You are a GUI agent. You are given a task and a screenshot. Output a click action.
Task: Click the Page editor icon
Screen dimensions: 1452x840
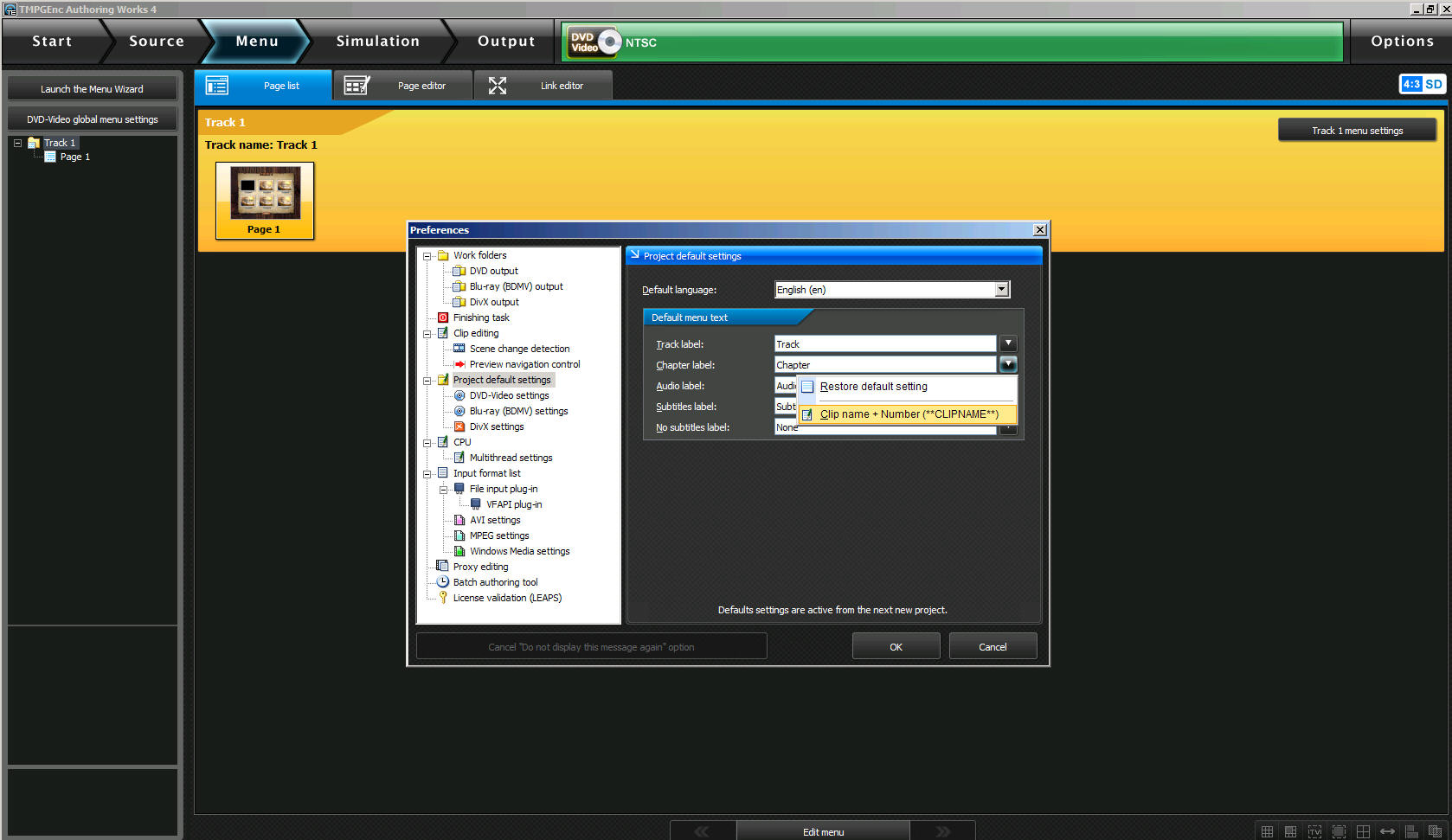coord(357,86)
